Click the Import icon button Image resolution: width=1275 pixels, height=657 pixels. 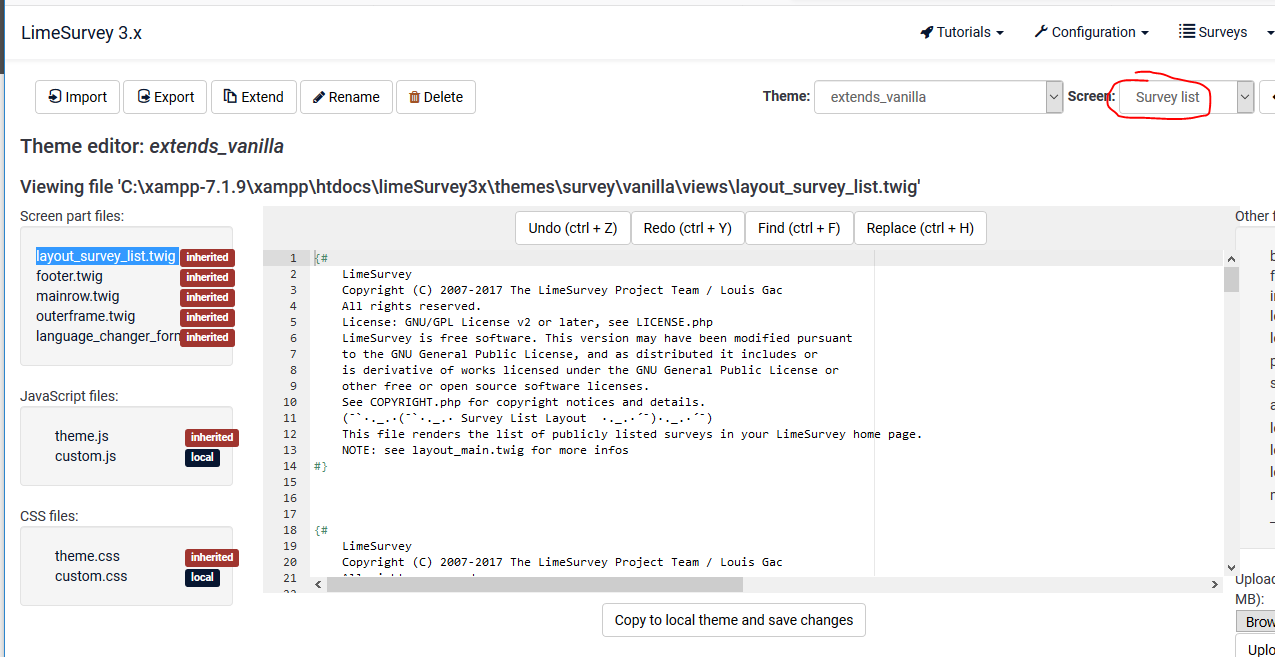pos(55,97)
